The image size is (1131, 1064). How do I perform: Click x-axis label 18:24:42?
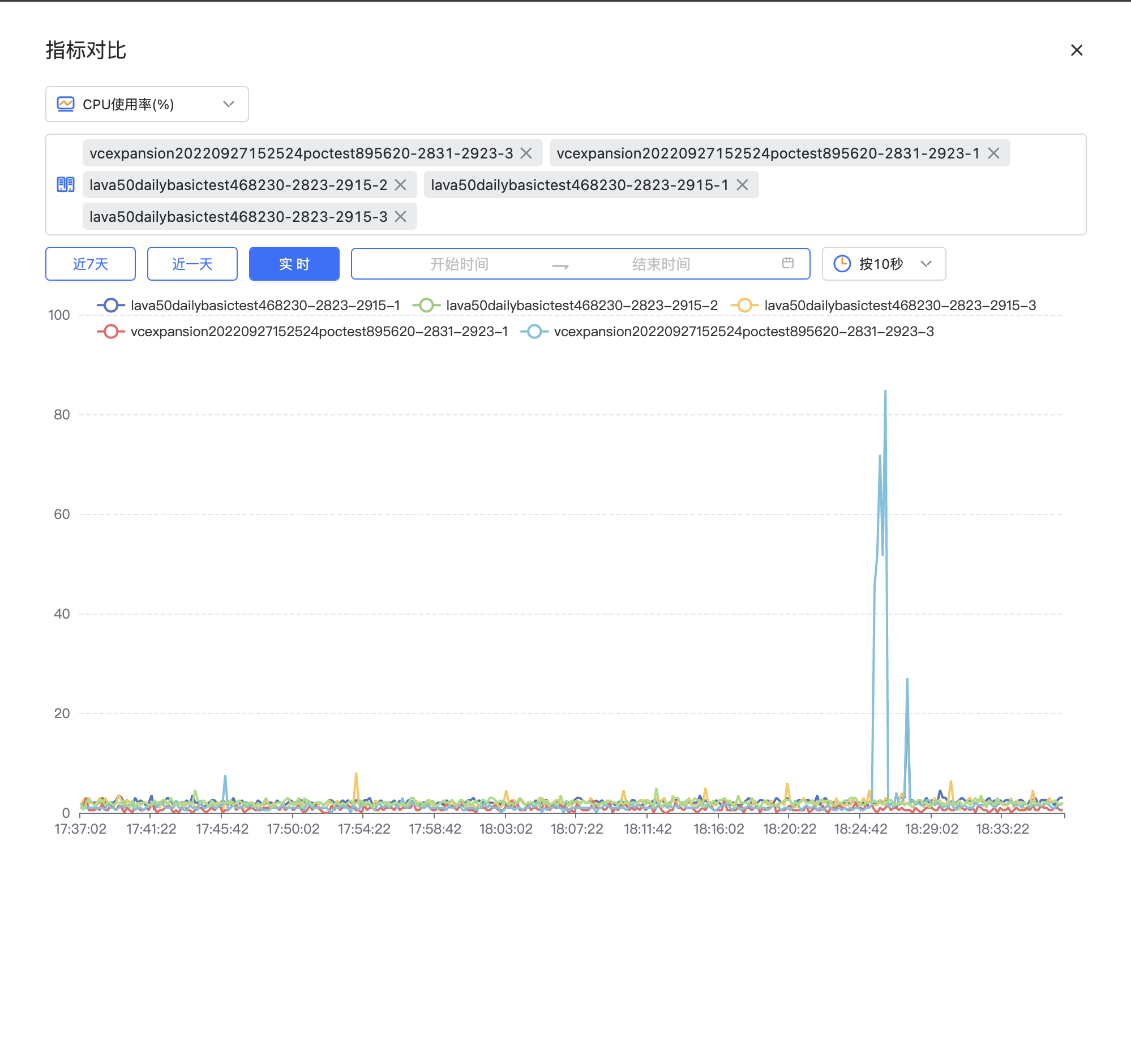tap(860, 829)
